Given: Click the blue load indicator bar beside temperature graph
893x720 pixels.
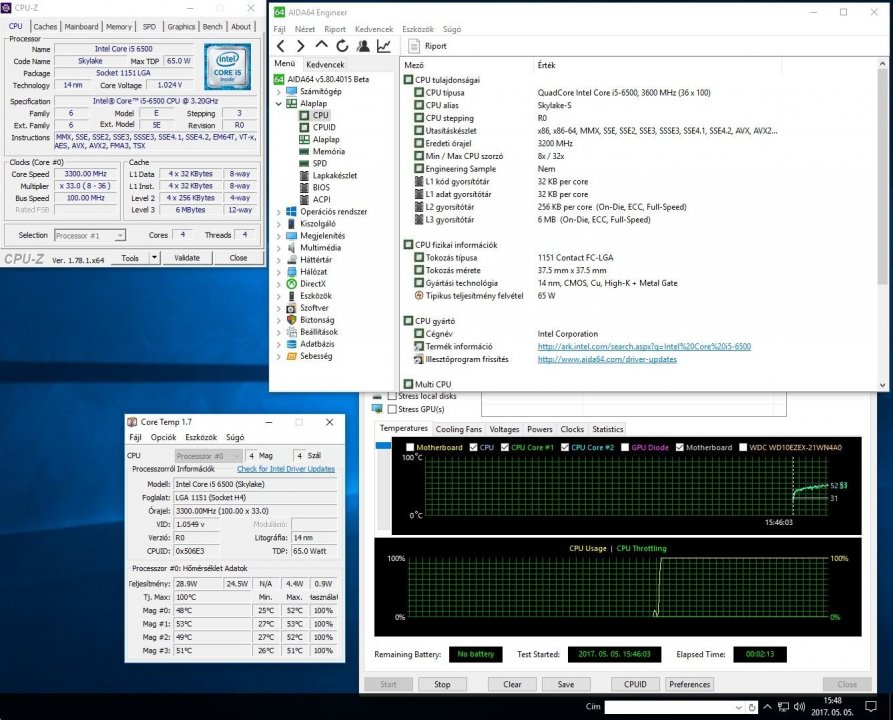Looking at the screenshot, I should point(383,445).
